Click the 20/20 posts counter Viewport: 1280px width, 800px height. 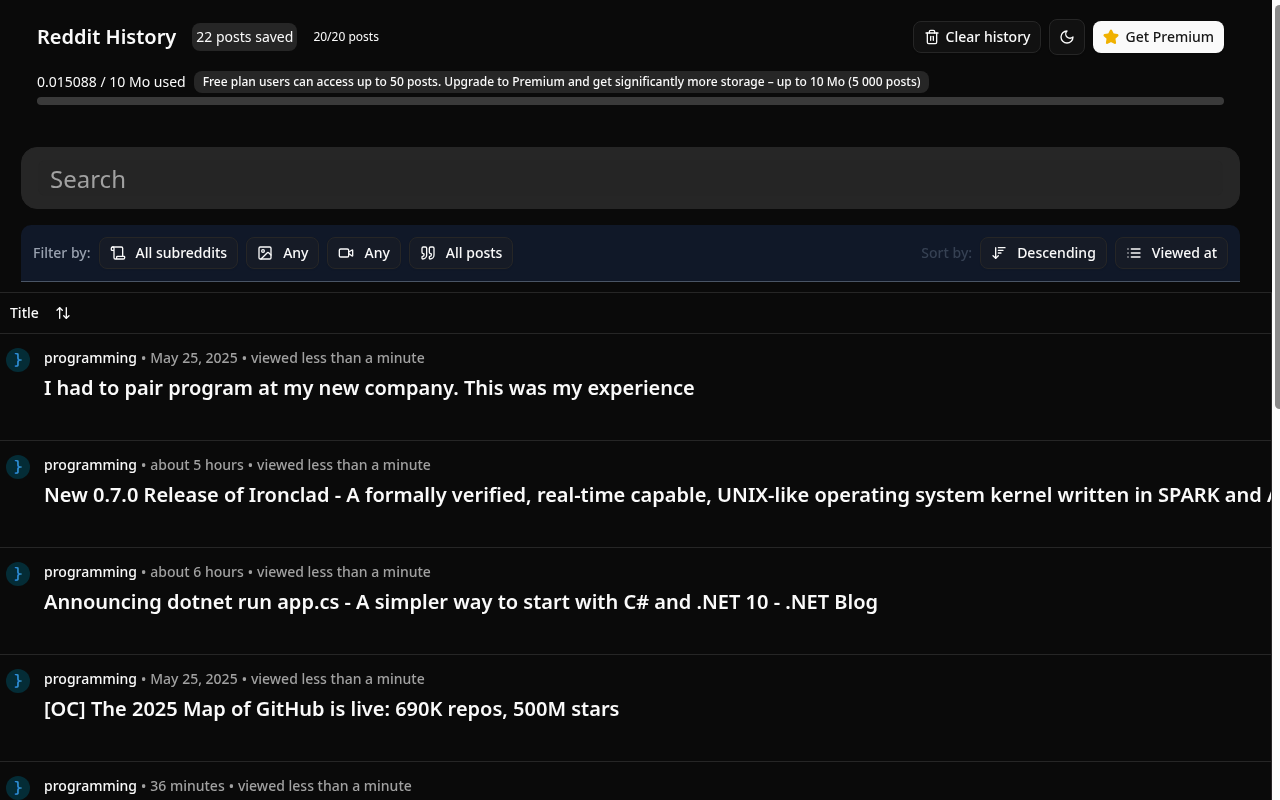point(346,37)
